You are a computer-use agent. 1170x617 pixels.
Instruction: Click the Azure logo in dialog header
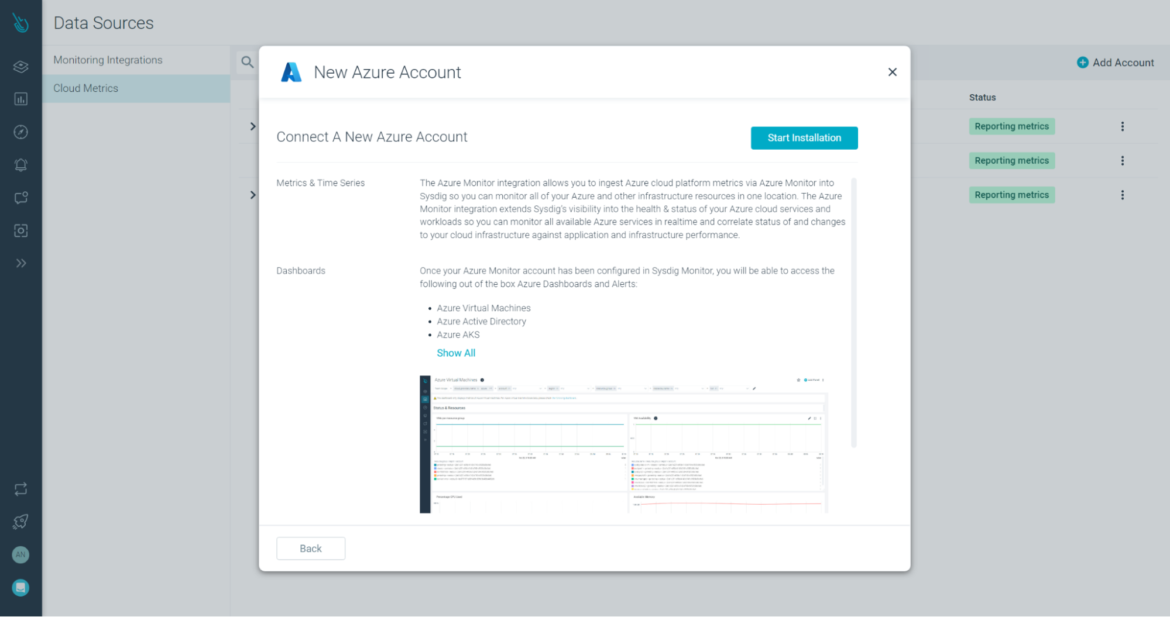(x=291, y=71)
